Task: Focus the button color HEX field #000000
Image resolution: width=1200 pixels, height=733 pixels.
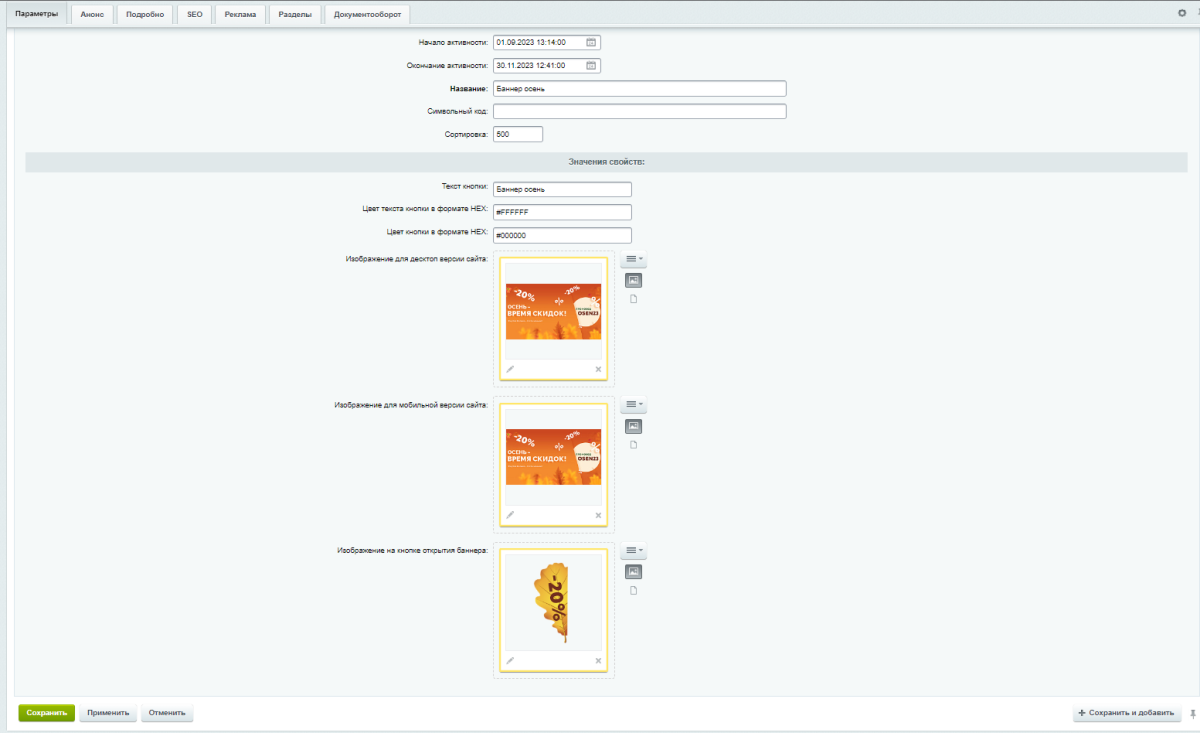Action: (562, 235)
